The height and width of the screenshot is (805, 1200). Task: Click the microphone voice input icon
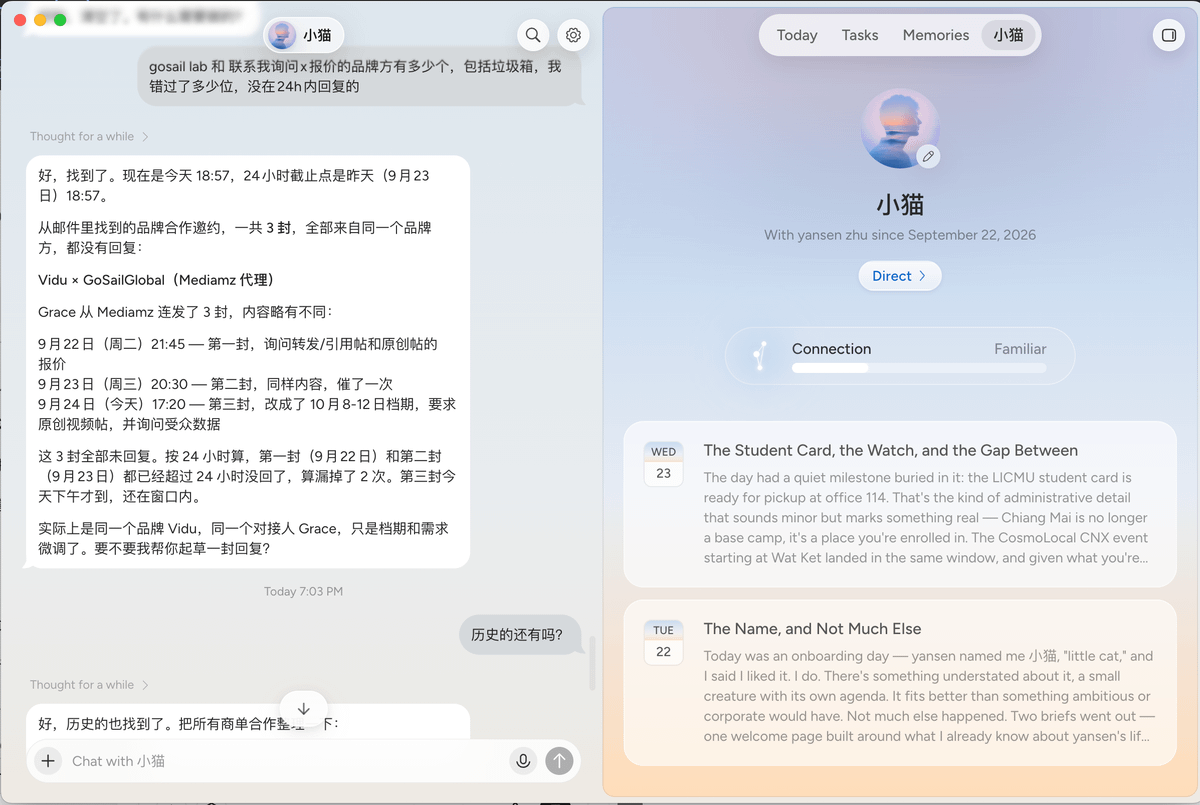click(x=522, y=761)
